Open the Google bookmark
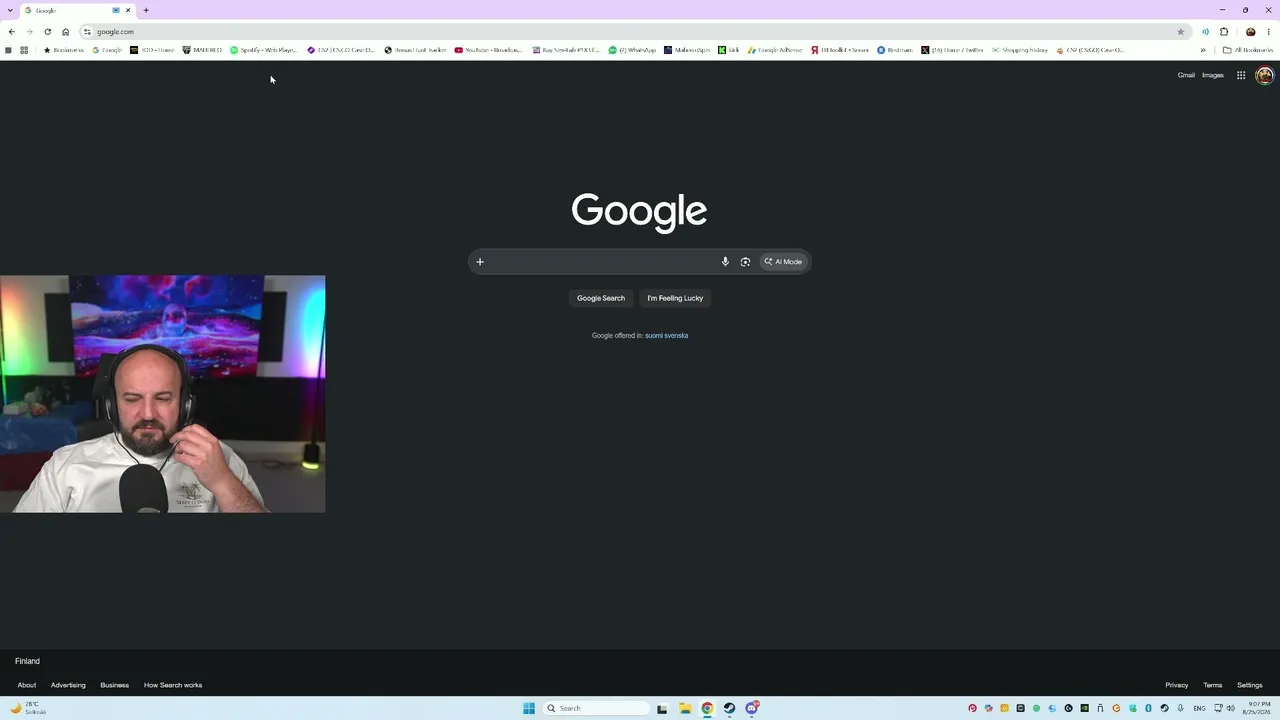This screenshot has width=1280, height=720. pyautogui.click(x=107, y=50)
